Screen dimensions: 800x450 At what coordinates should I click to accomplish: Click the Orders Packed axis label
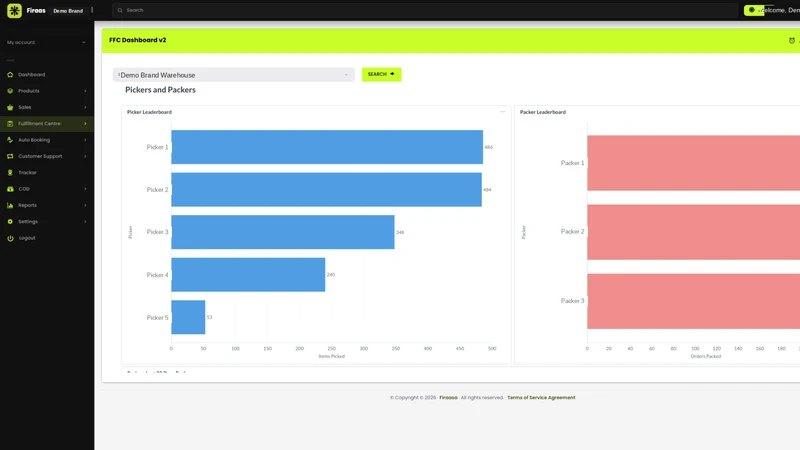pyautogui.click(x=706, y=356)
